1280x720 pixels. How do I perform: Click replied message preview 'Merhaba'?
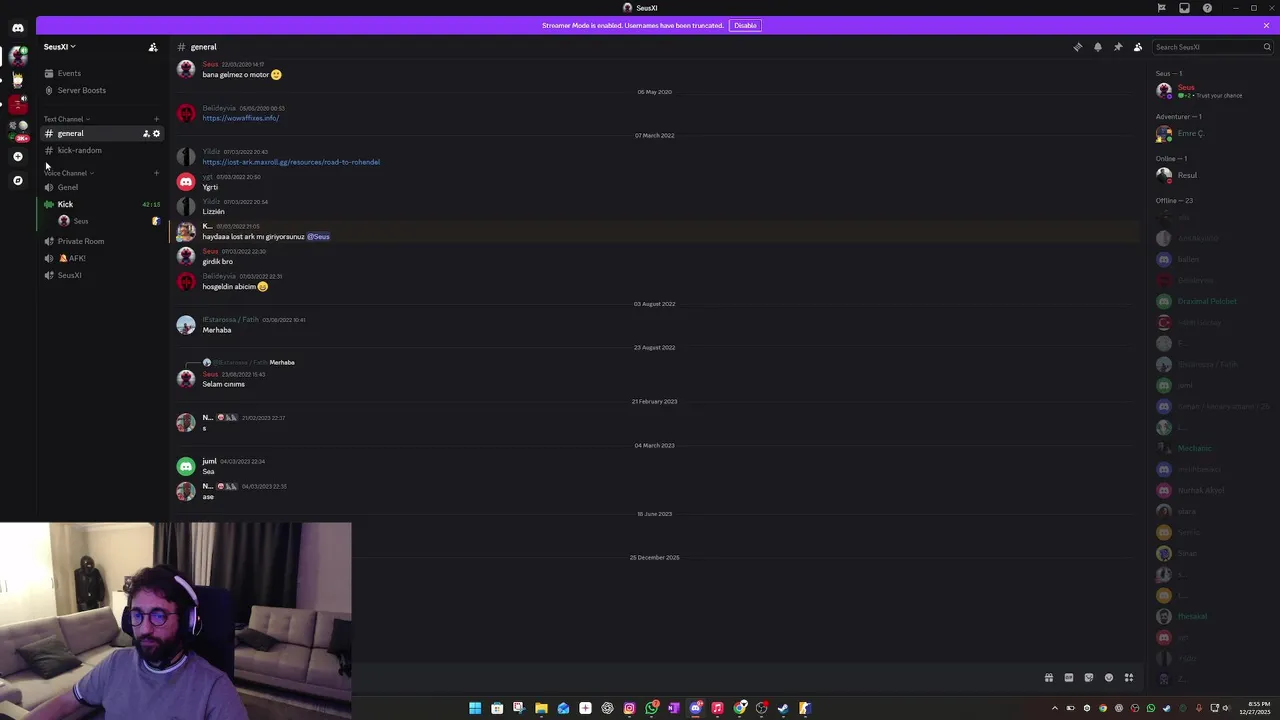click(282, 362)
